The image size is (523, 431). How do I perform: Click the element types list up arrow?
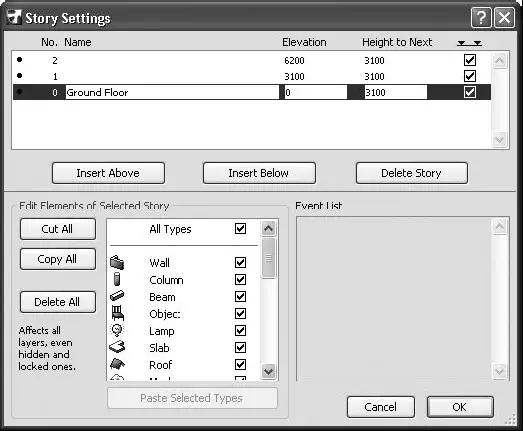[x=269, y=229]
